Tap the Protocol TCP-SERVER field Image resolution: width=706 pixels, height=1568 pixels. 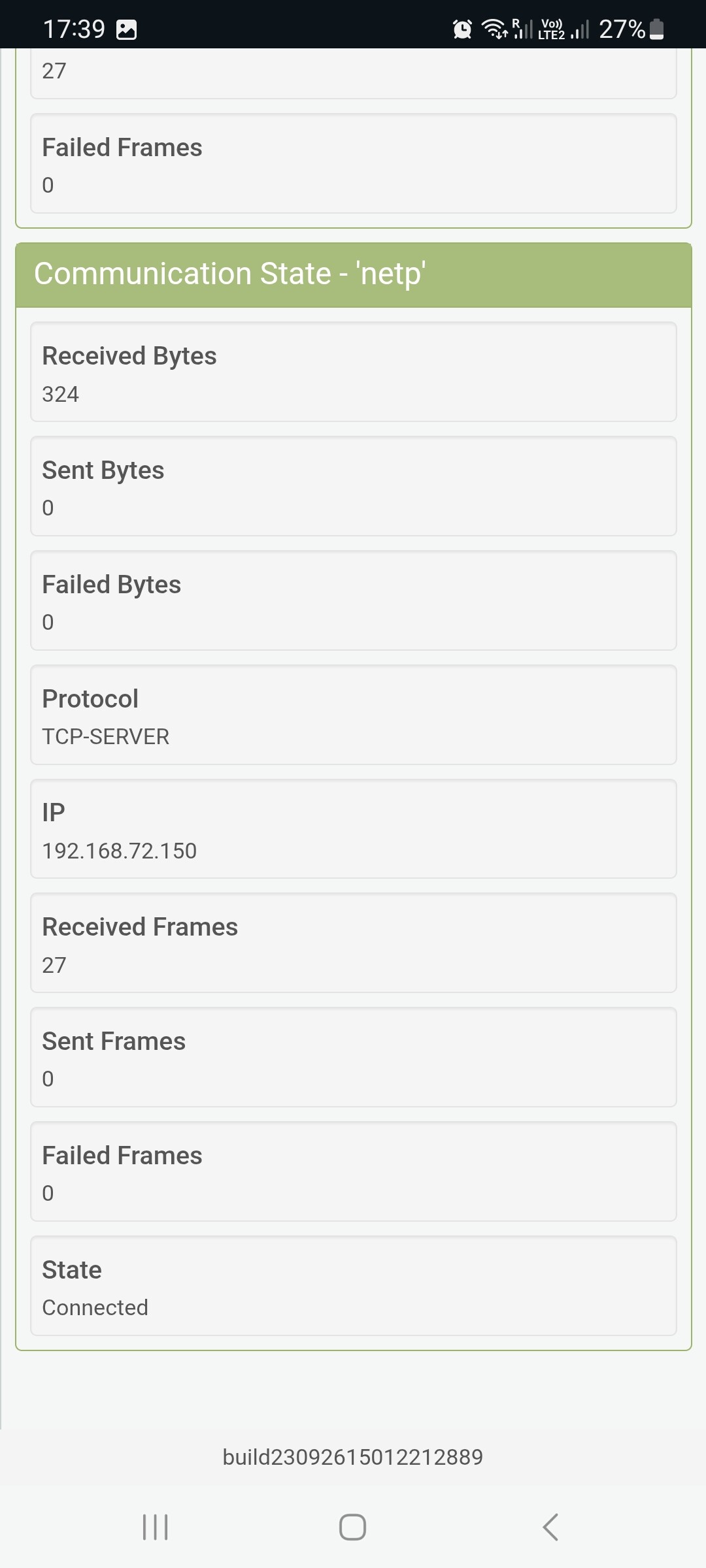(x=353, y=715)
